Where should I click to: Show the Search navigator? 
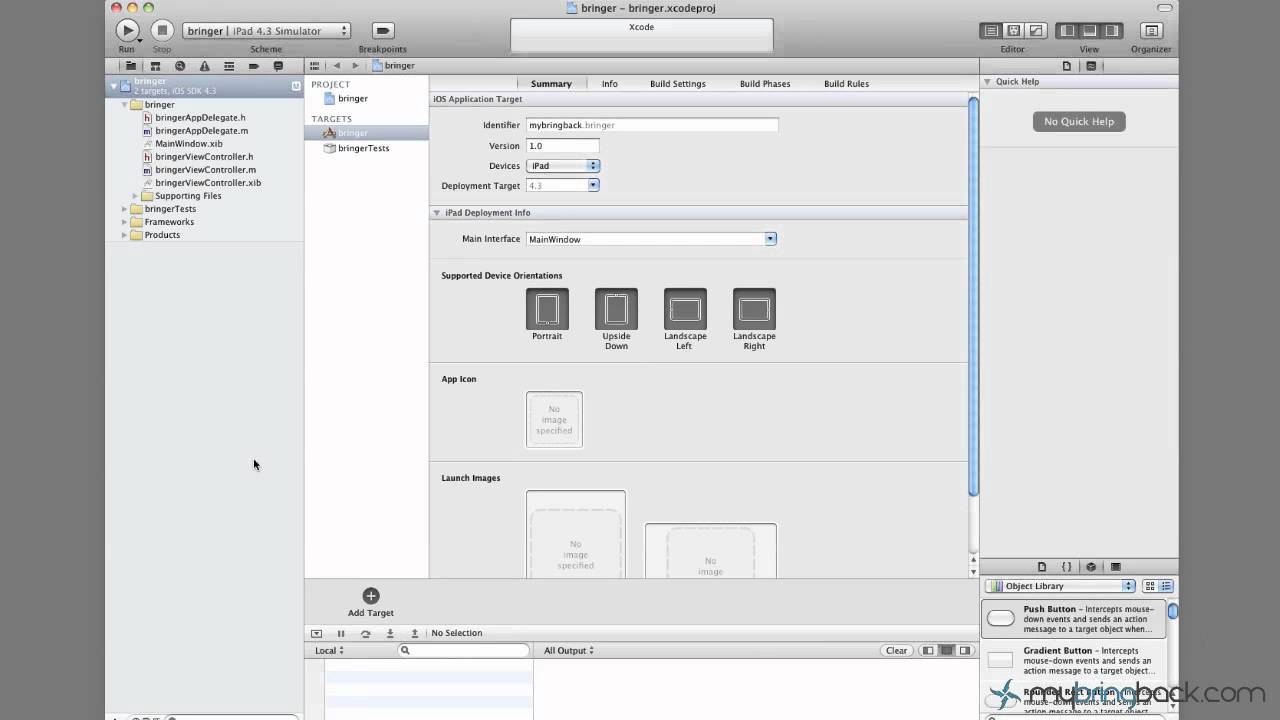pyautogui.click(x=180, y=66)
